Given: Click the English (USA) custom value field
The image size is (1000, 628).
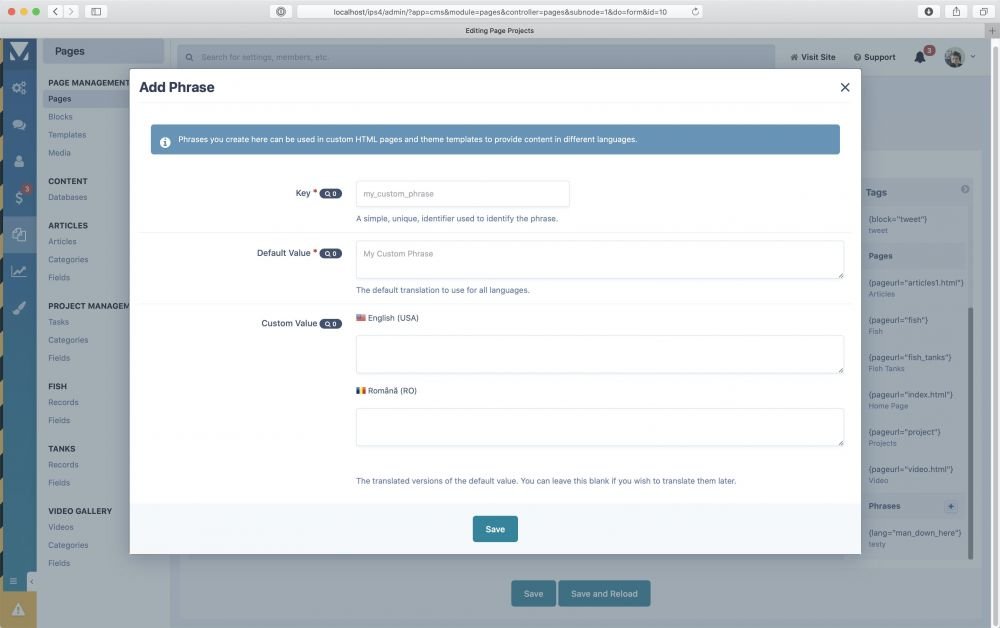Looking at the screenshot, I should pyautogui.click(x=599, y=354).
